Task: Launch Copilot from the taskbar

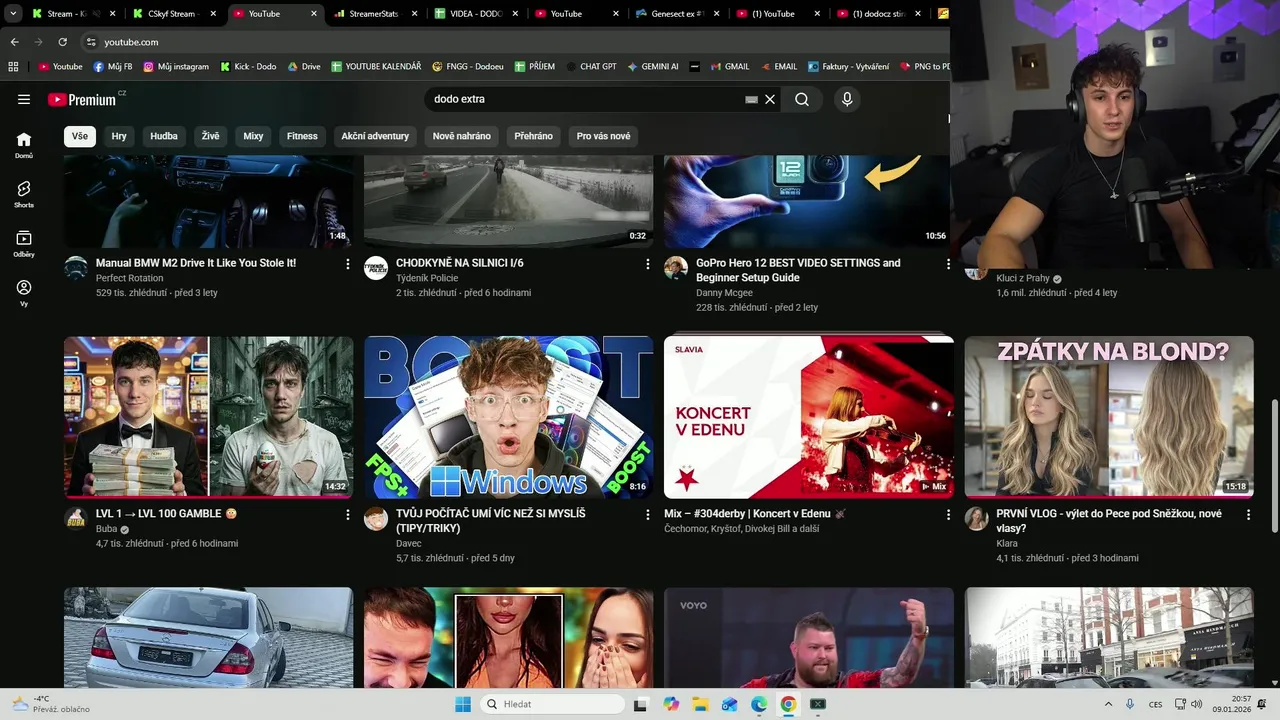Action: click(x=671, y=704)
